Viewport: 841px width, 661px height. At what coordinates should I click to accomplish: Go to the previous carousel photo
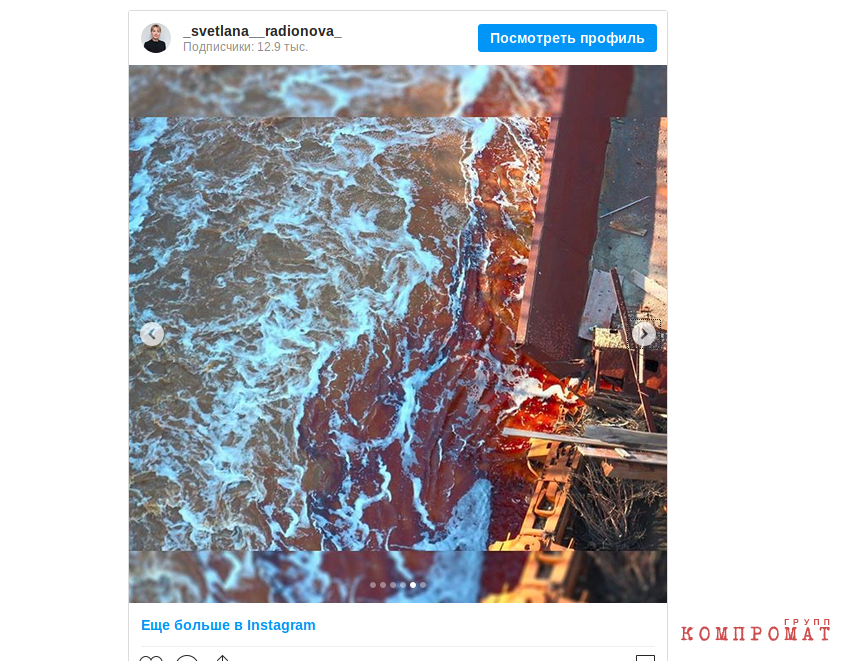[152, 334]
